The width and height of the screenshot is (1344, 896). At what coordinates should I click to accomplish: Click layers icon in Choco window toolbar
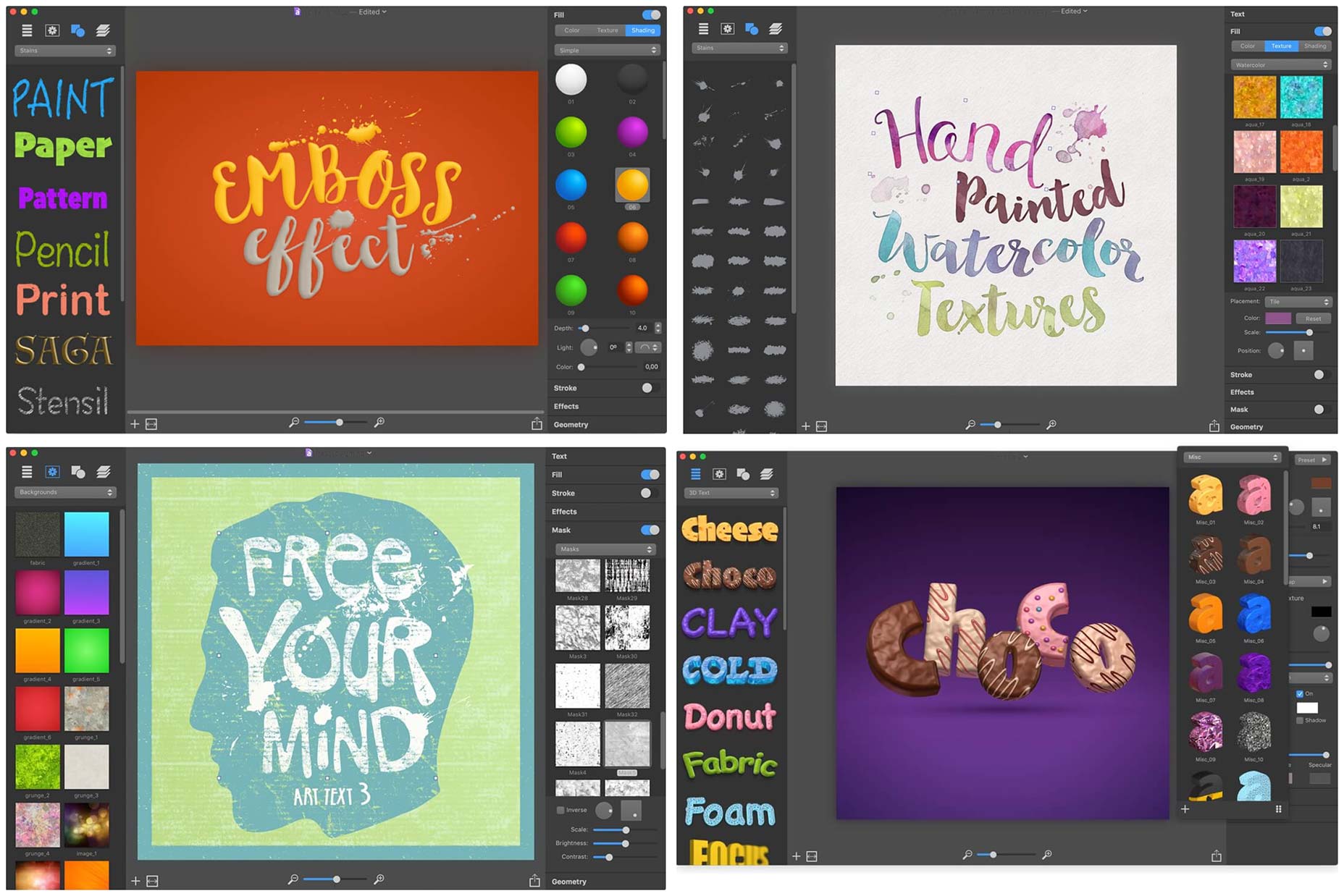[767, 474]
